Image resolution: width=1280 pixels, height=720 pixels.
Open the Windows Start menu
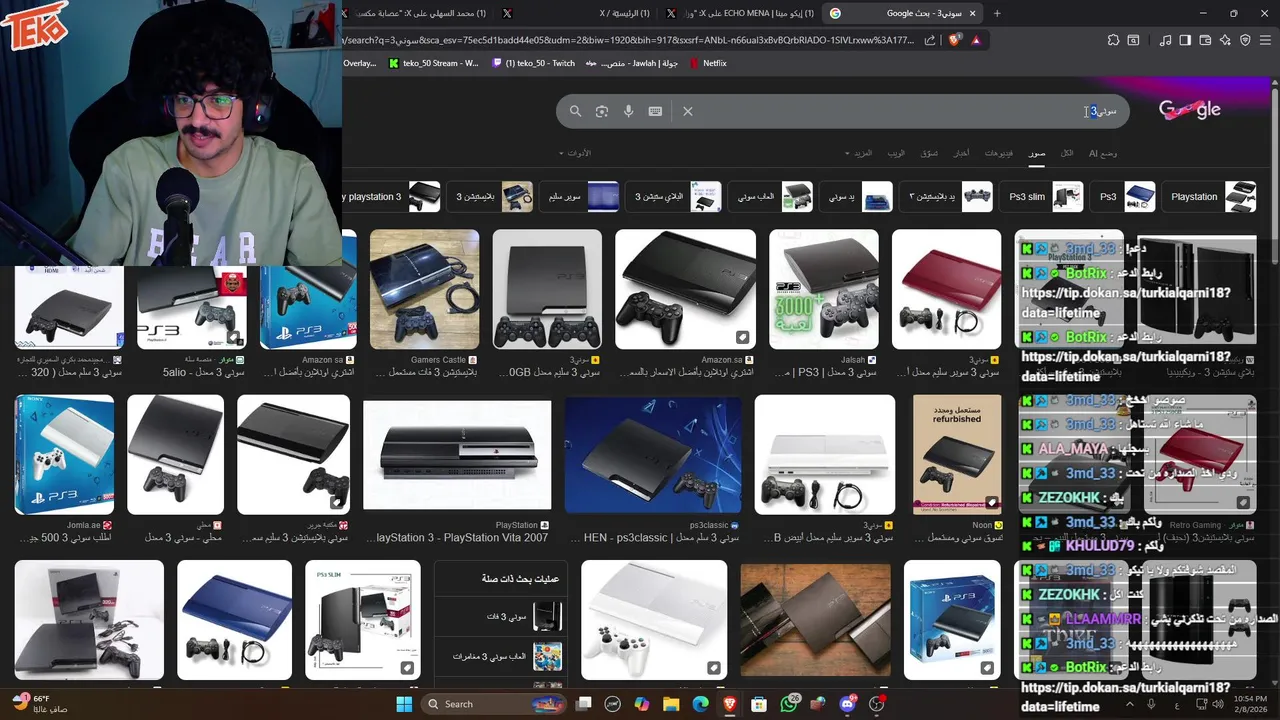404,704
